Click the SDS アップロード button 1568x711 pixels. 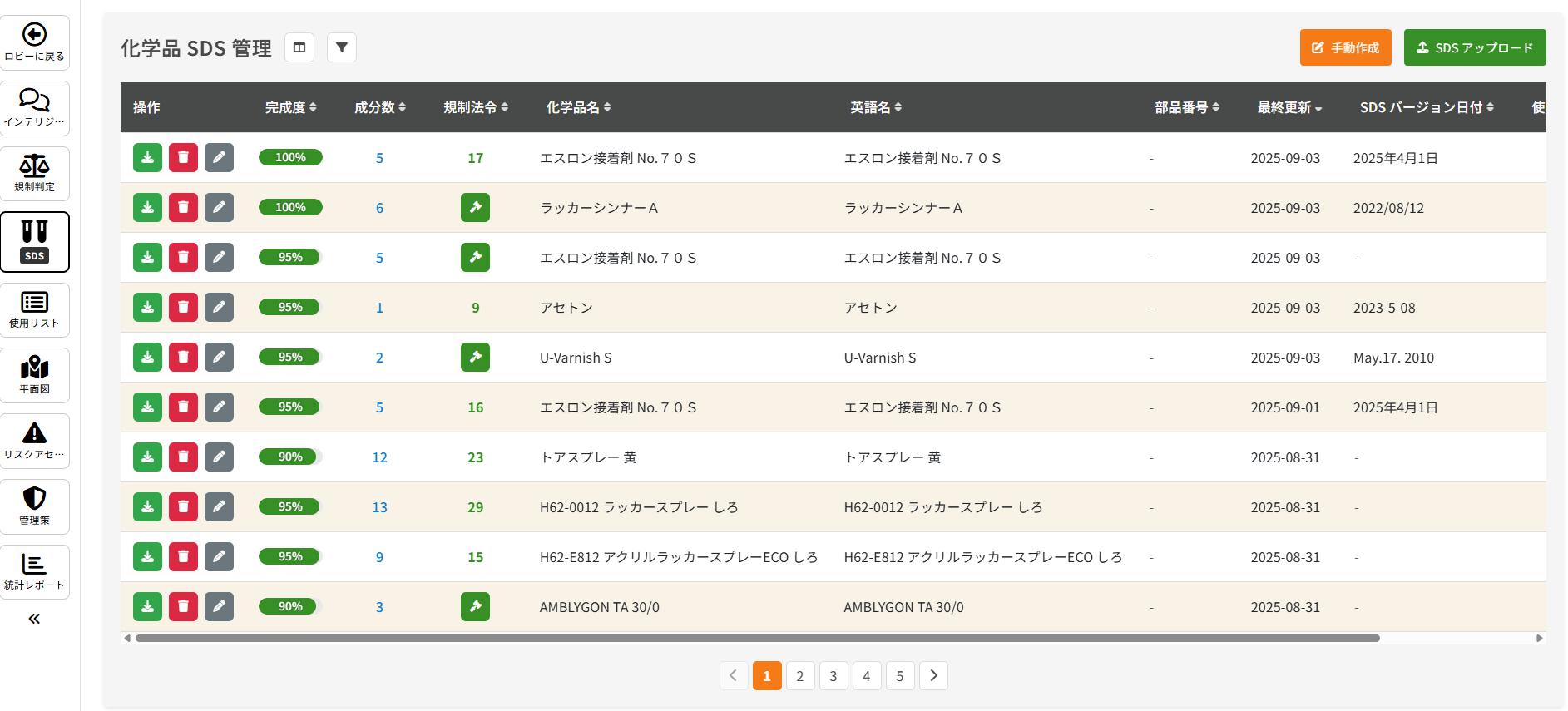[x=1474, y=47]
